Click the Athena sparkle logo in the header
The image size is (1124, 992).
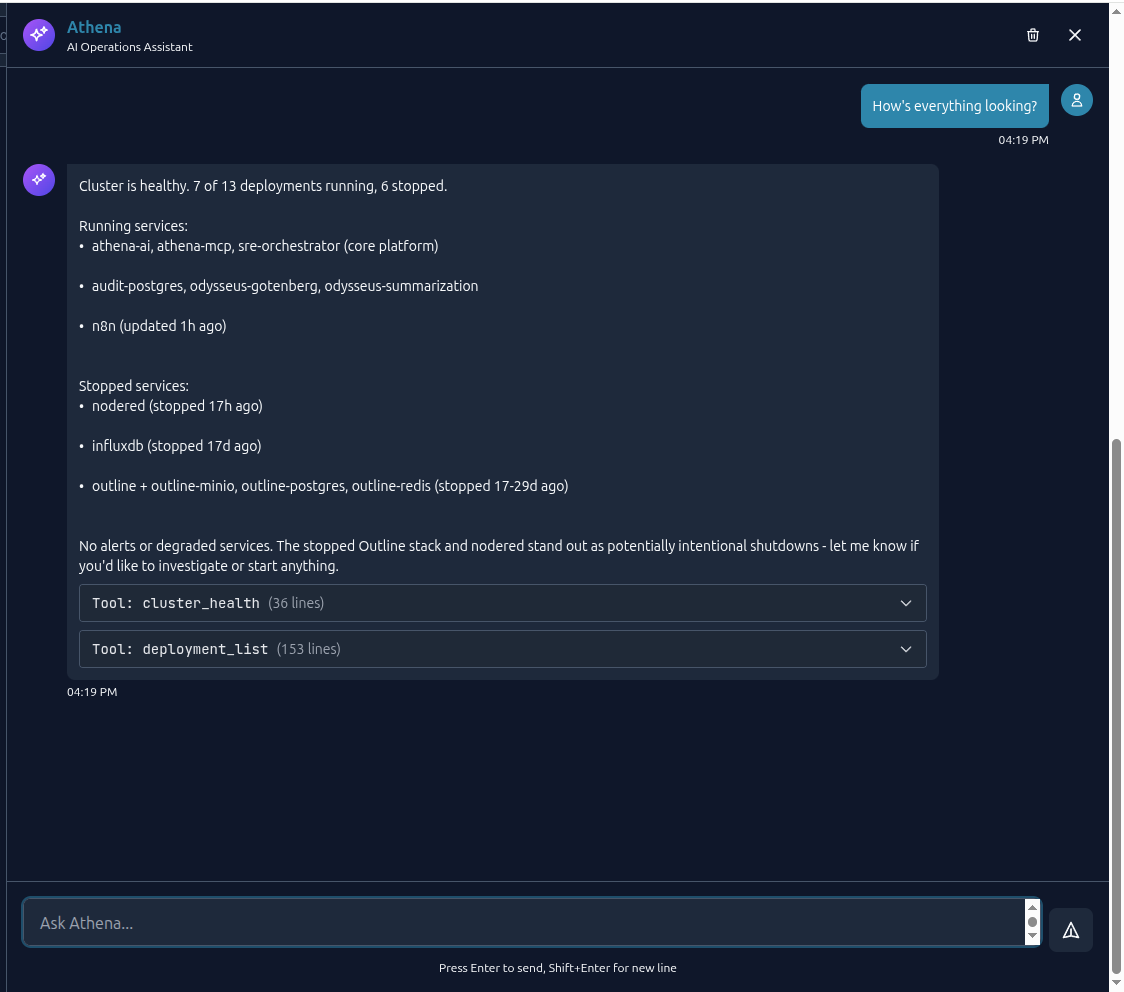(38, 35)
